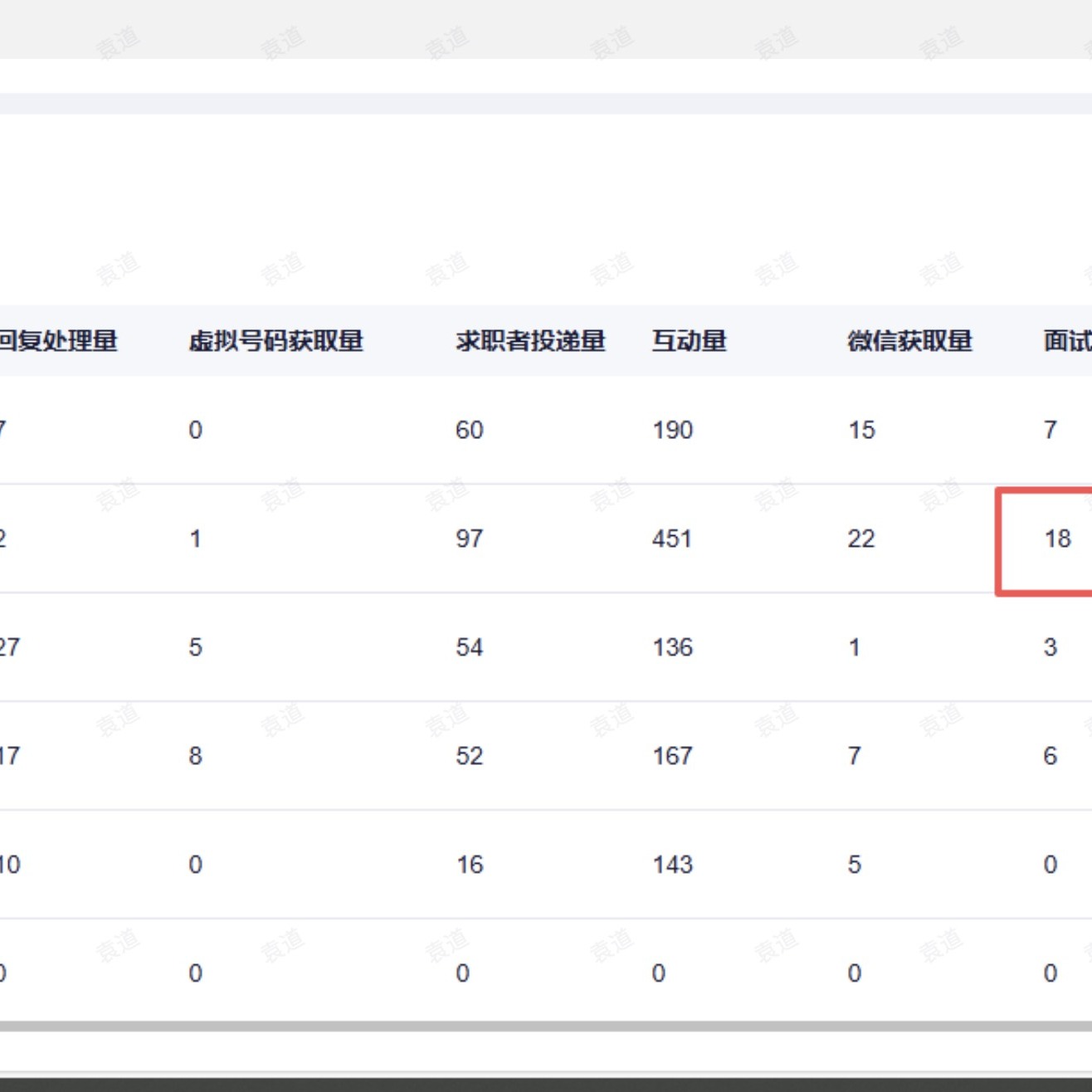
Task: Select the 求职者投递量 column header
Action: tap(530, 341)
